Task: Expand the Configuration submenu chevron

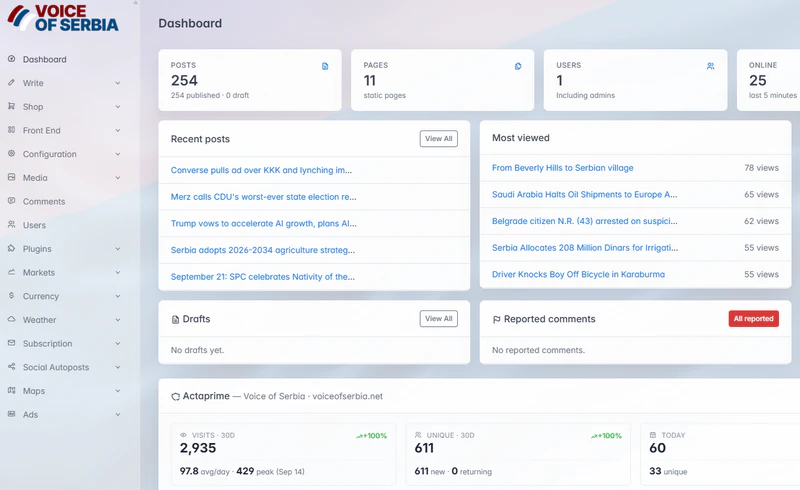Action: point(118,154)
